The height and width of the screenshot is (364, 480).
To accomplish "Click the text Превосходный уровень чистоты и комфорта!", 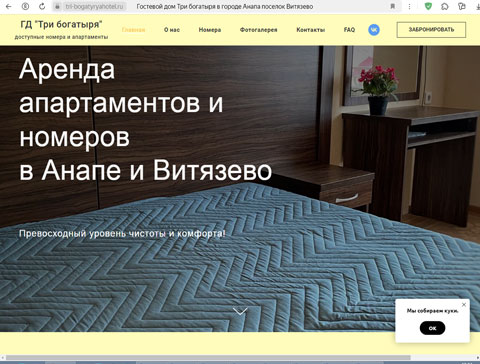I will [122, 233].
